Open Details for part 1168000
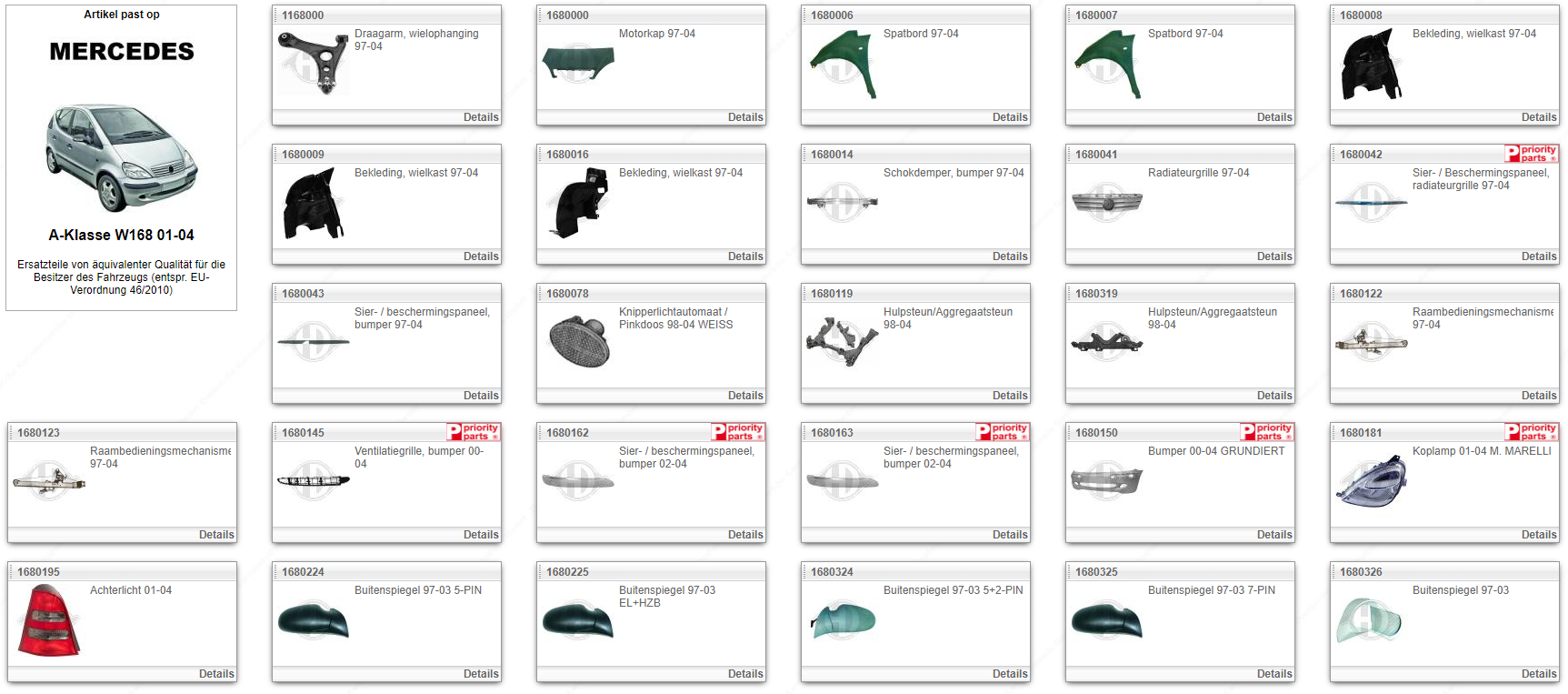 (x=481, y=117)
